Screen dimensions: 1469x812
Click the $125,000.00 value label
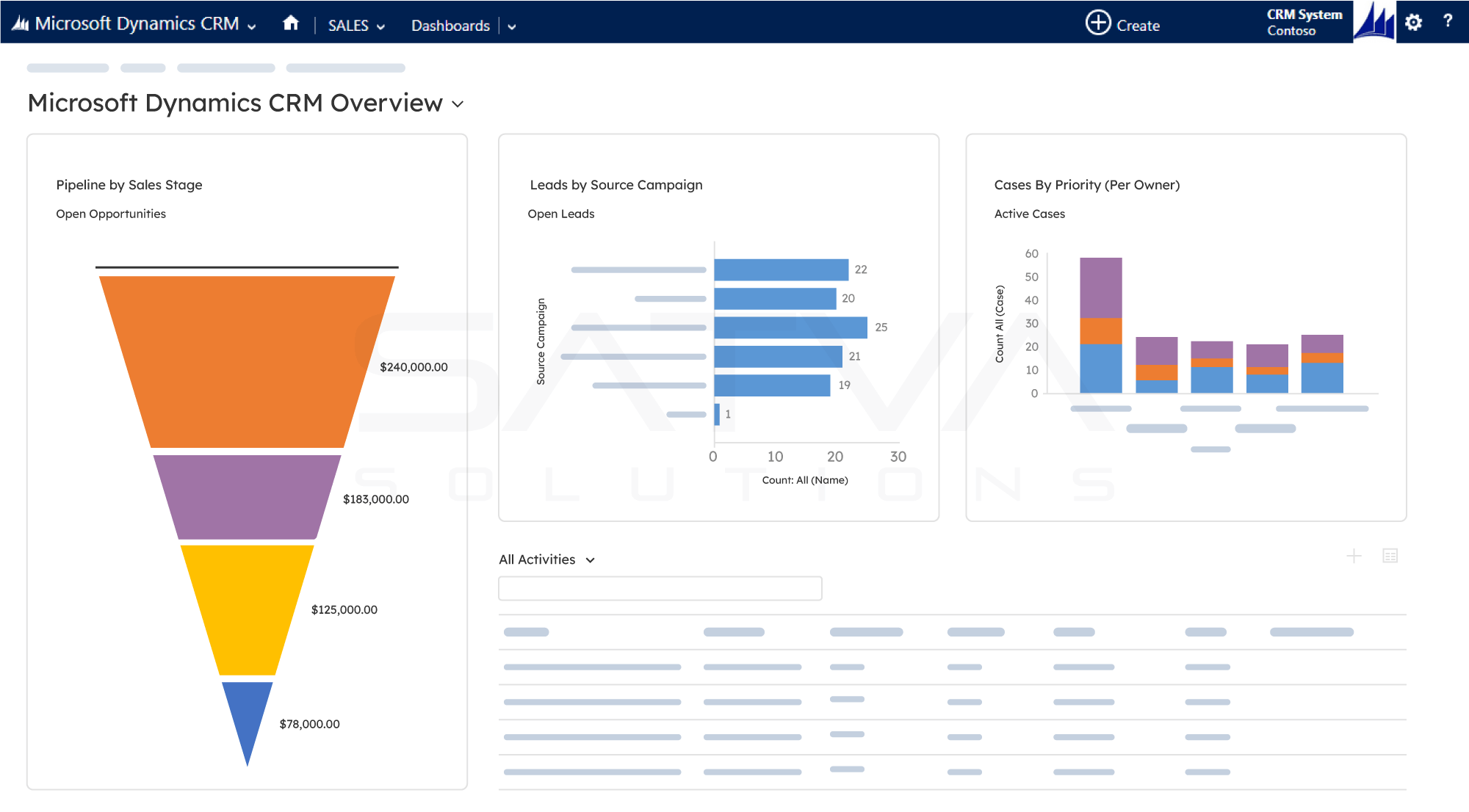point(344,610)
